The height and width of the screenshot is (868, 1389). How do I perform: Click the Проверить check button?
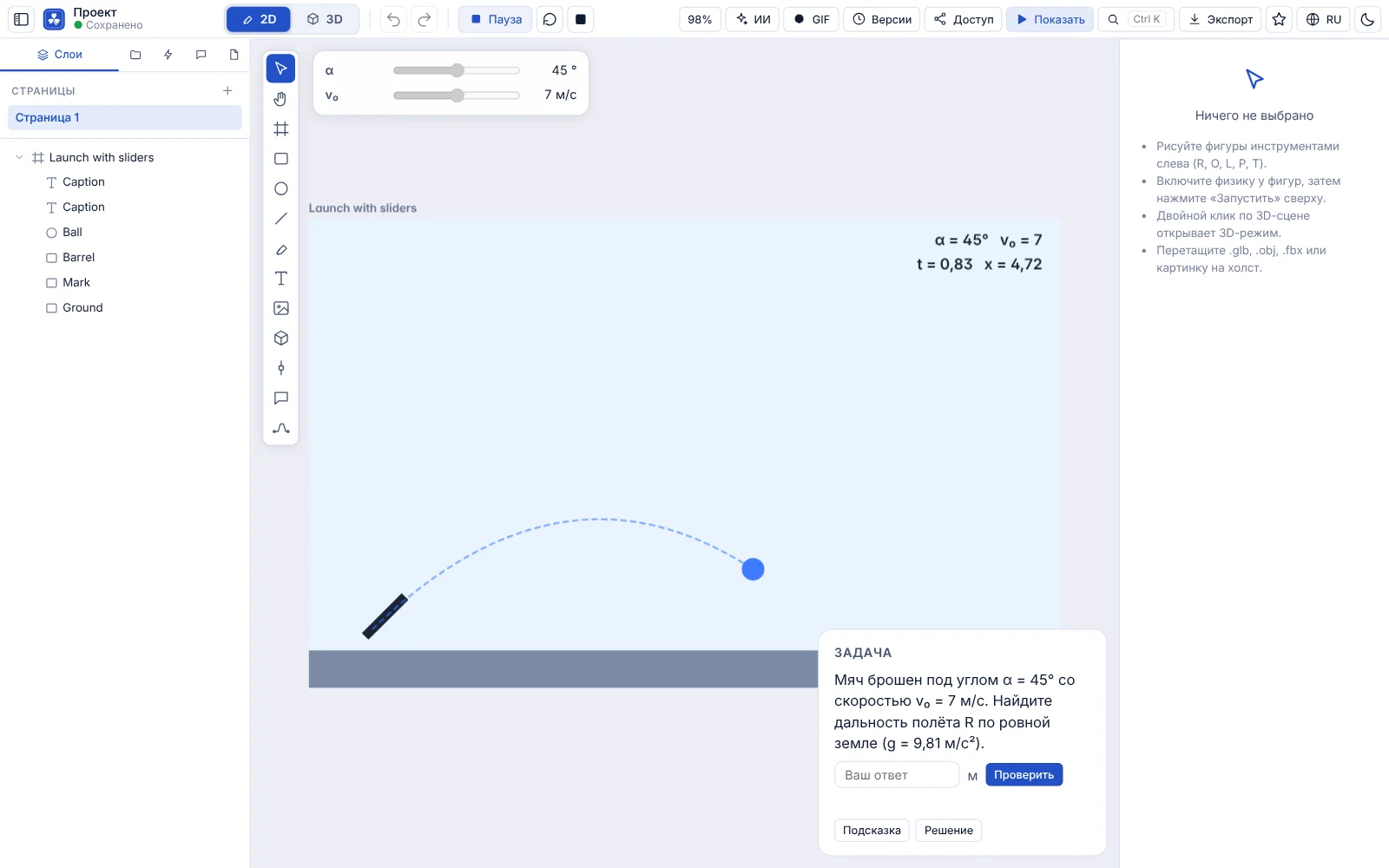(1024, 774)
